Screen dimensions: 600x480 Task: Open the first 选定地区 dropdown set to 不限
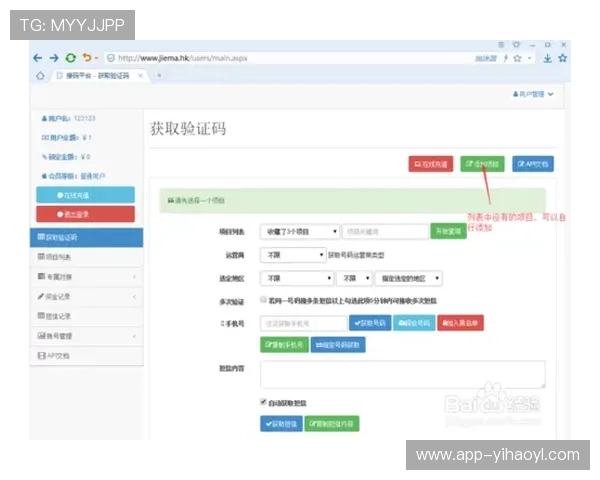(x=297, y=278)
